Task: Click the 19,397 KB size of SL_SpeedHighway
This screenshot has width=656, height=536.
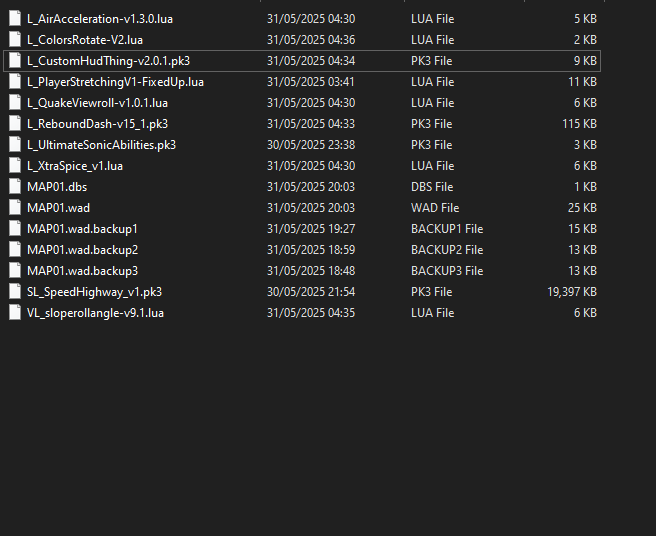Action: [x=572, y=292]
